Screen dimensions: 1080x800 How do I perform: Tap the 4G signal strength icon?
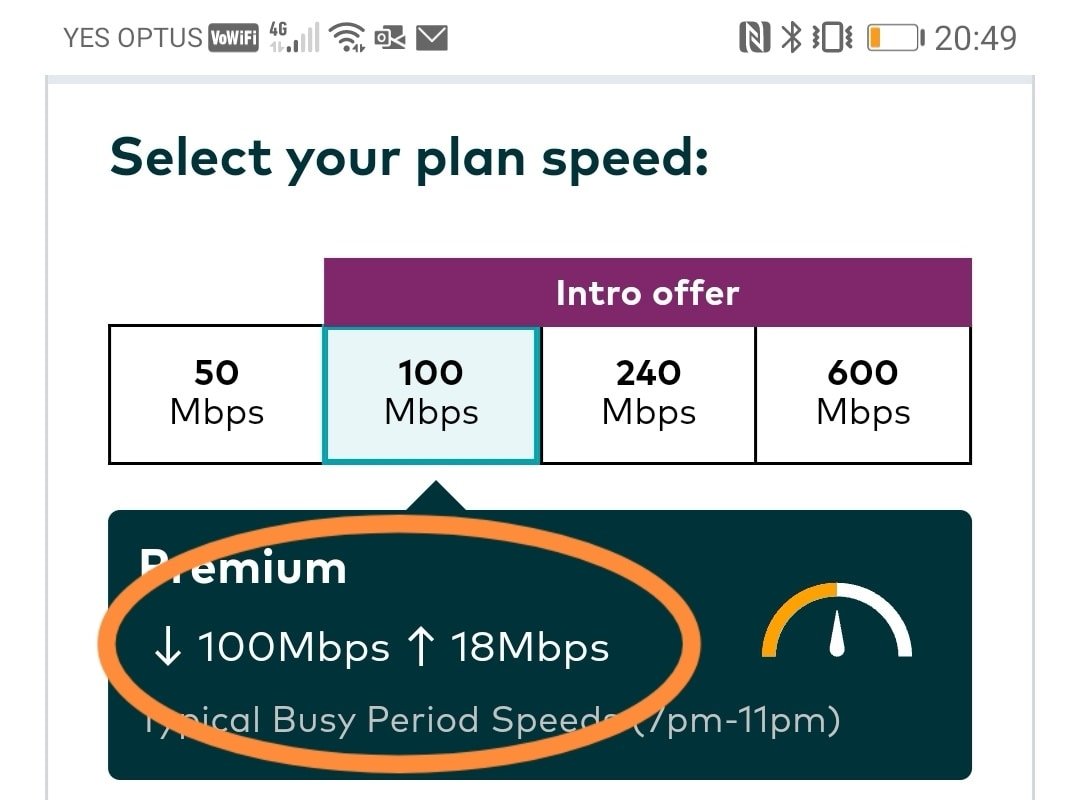pyautogui.click(x=294, y=38)
